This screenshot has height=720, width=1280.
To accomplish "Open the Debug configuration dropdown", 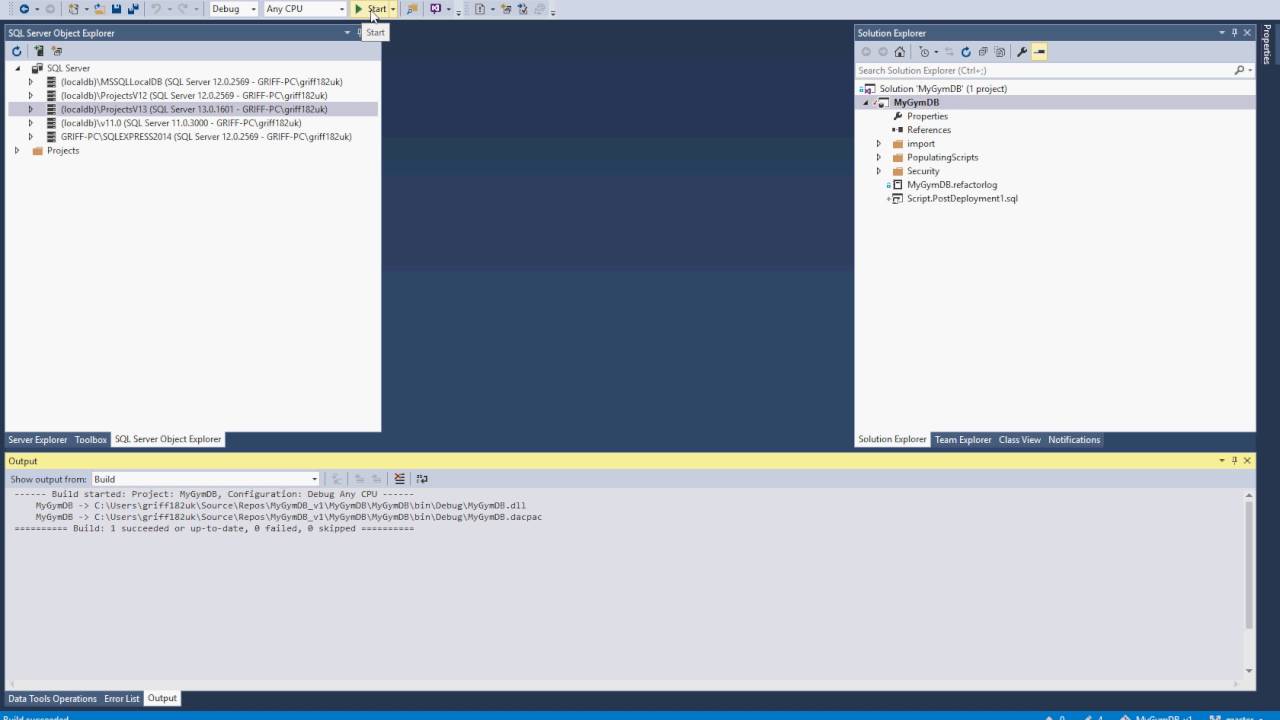I will click(x=234, y=9).
